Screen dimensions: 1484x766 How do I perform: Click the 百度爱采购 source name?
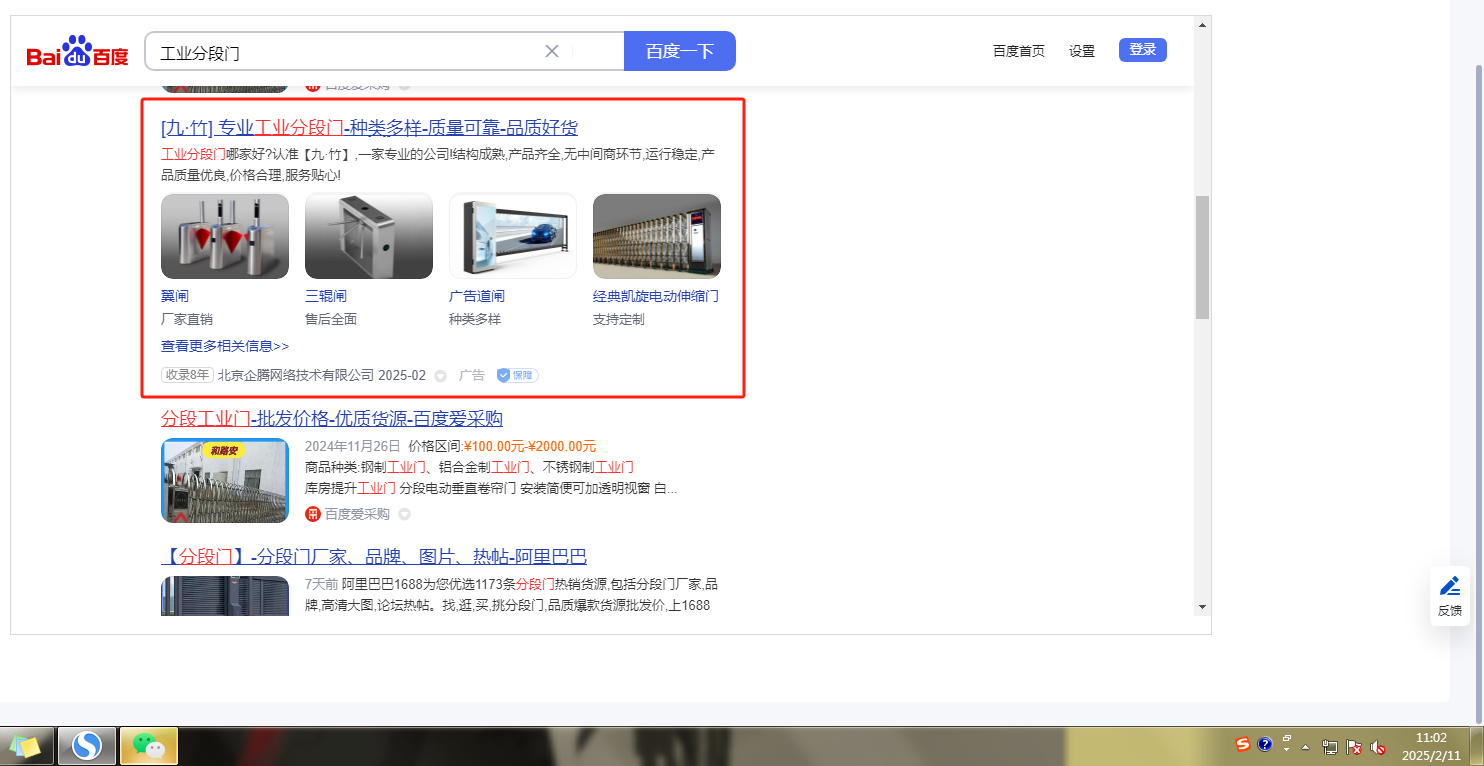coord(357,514)
